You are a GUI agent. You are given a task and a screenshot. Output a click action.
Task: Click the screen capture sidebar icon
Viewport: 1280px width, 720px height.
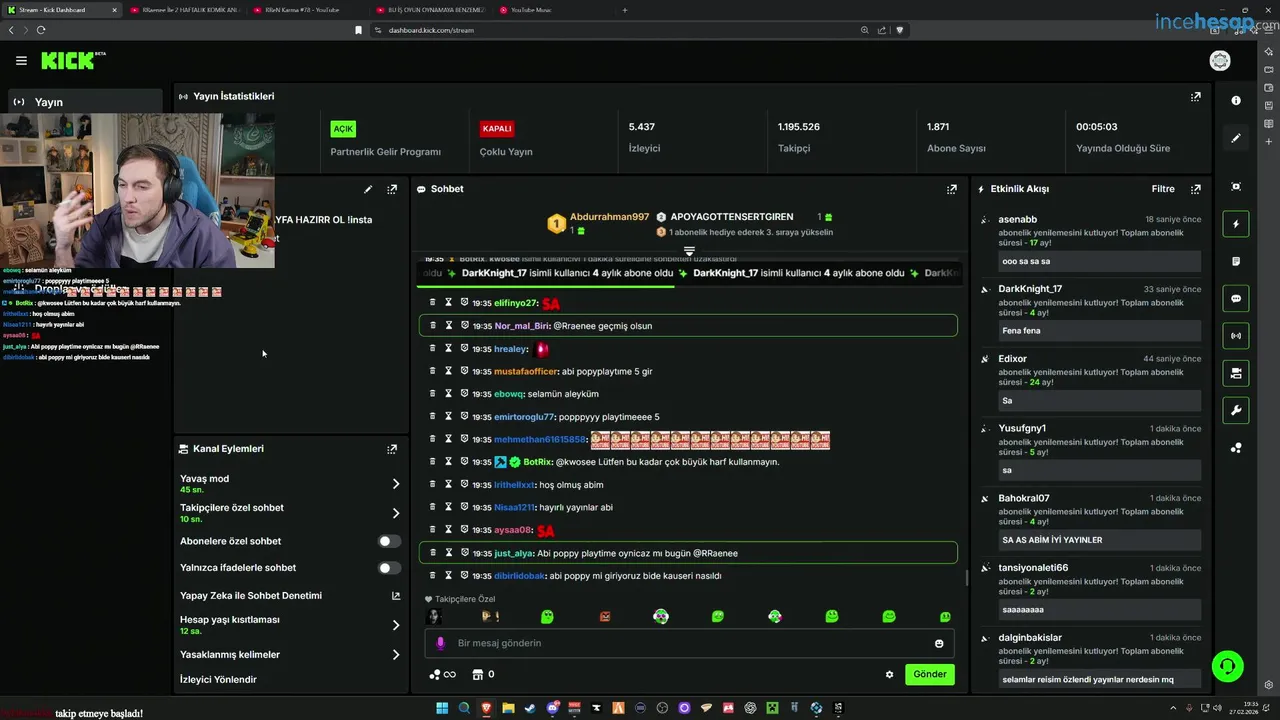coord(1236,187)
